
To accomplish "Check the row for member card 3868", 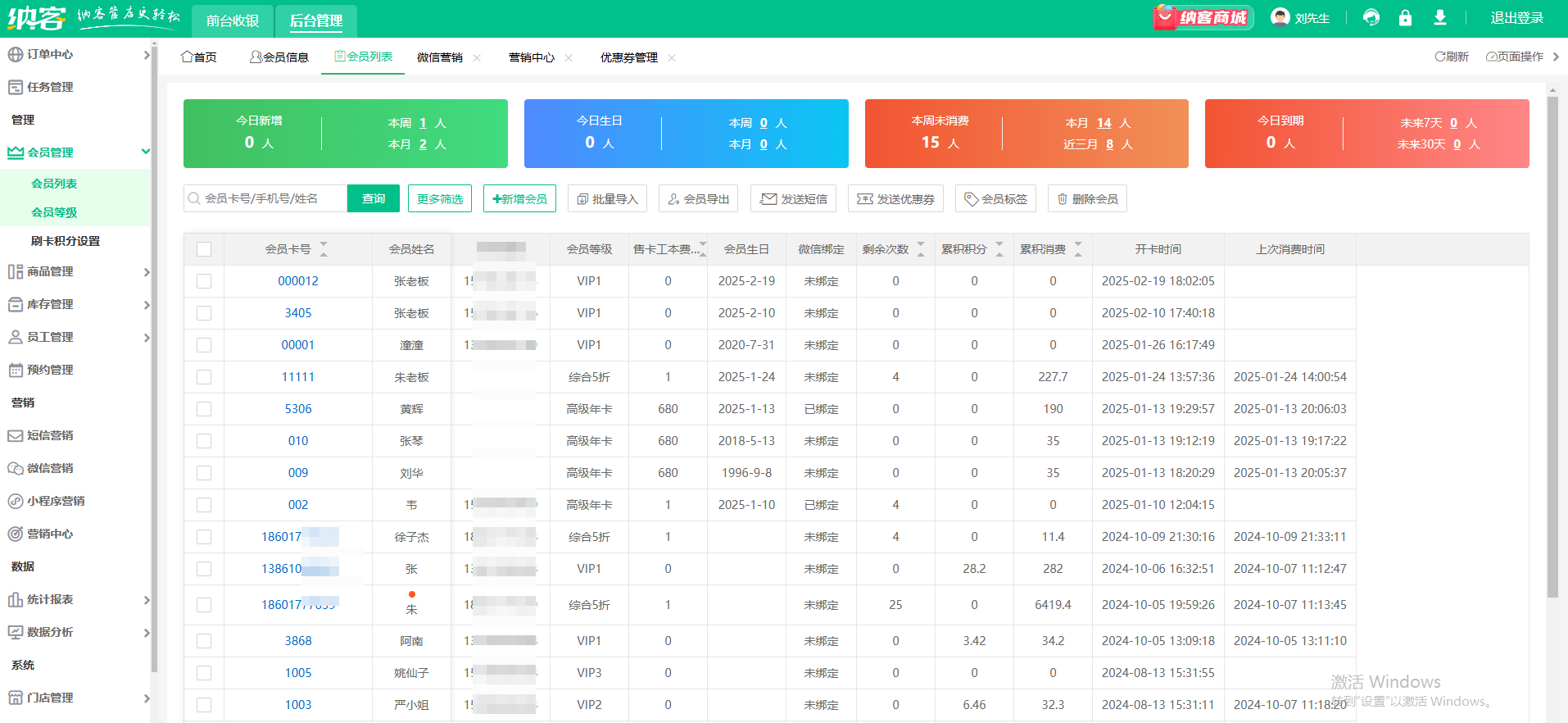I will click(204, 641).
